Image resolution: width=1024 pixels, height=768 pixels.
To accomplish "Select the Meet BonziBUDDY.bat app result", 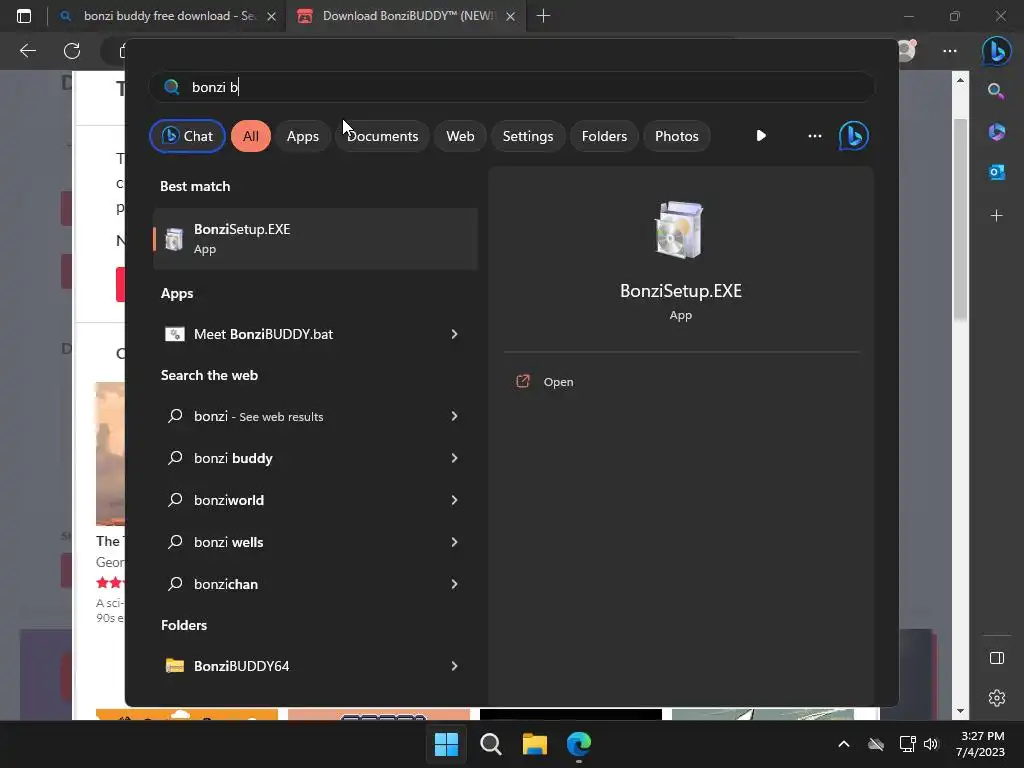I will pos(300,334).
